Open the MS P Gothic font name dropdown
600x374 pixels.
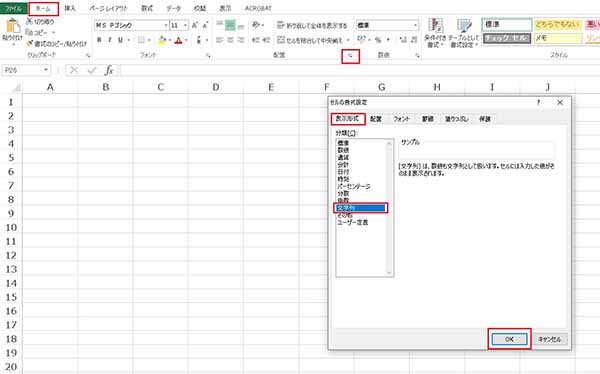pyautogui.click(x=166, y=25)
